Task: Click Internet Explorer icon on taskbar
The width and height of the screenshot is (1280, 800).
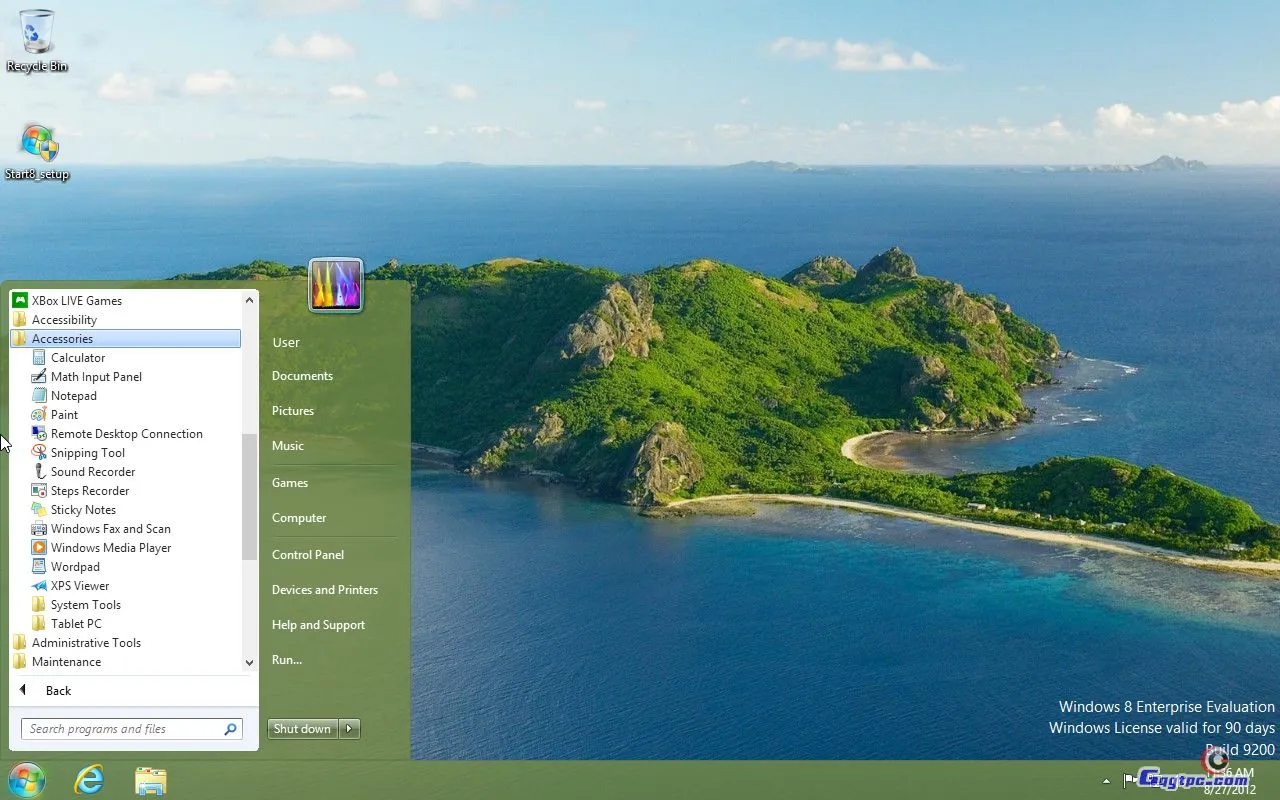Action: (x=89, y=780)
